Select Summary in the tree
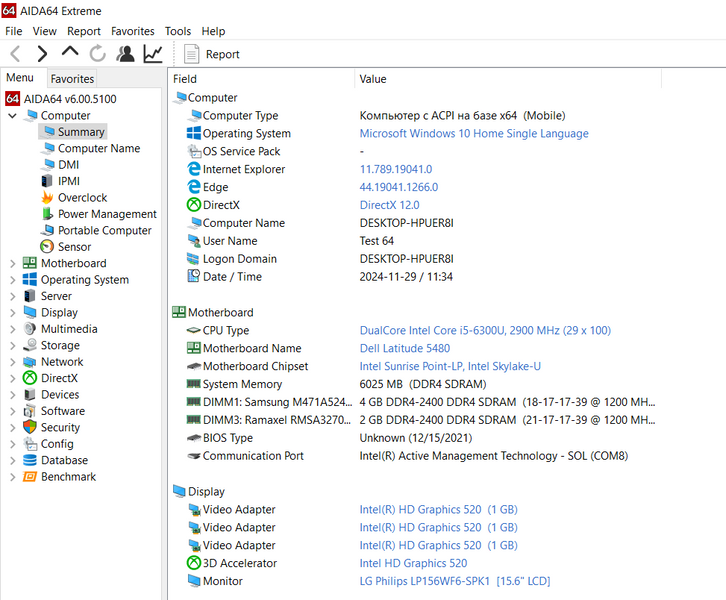The image size is (726, 600). (81, 132)
